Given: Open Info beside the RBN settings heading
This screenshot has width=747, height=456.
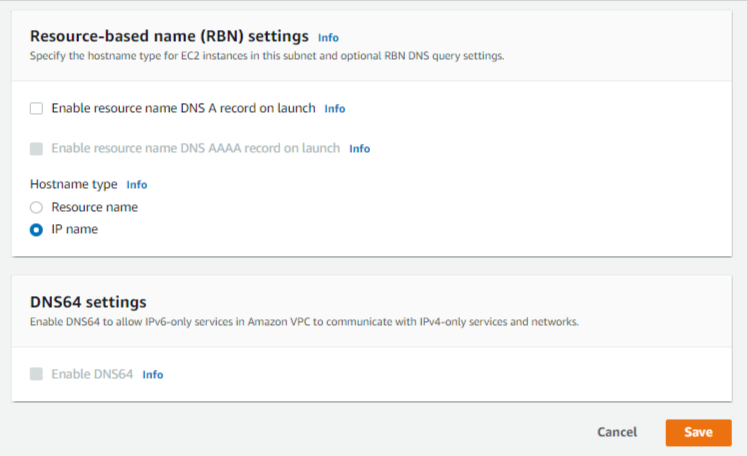Looking at the screenshot, I should click(x=328, y=38).
